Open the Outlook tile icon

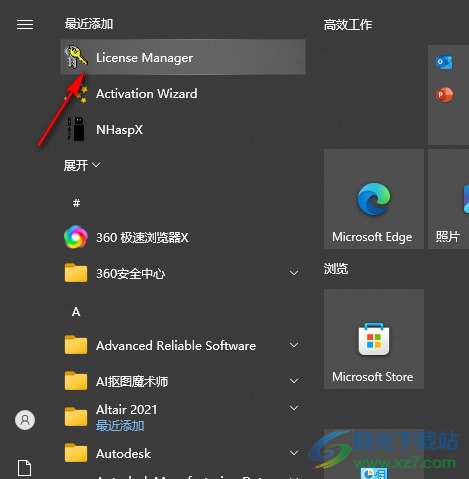click(x=444, y=62)
